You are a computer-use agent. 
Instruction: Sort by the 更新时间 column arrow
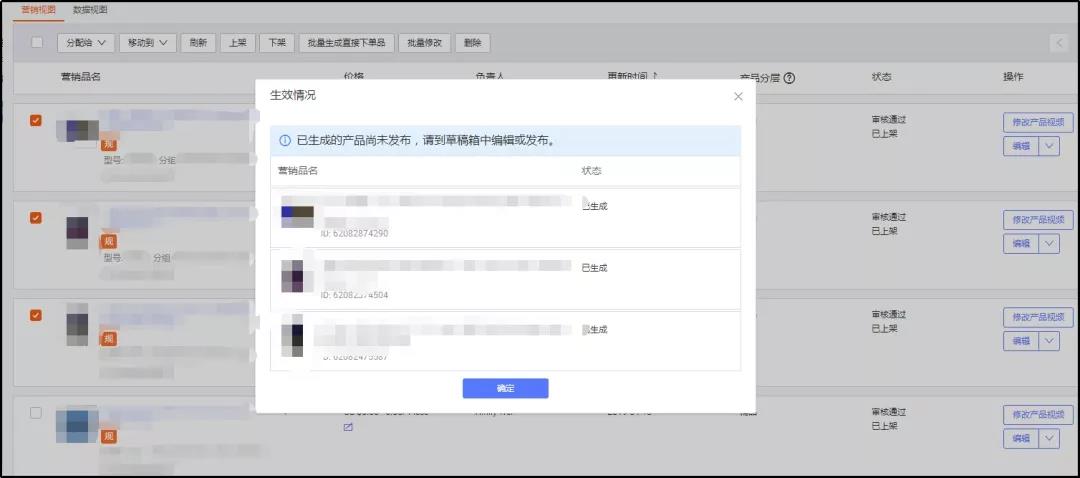click(x=654, y=76)
